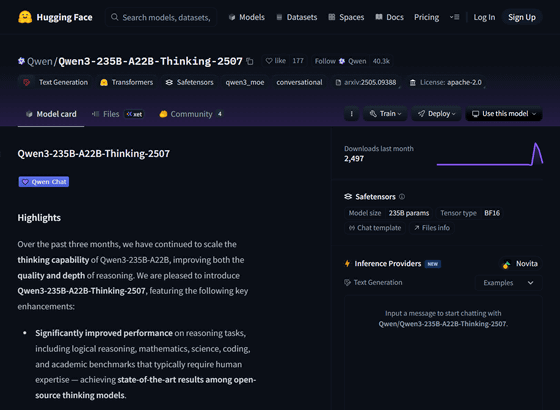Click the 235B params value
The width and height of the screenshot is (560, 410).
409,213
